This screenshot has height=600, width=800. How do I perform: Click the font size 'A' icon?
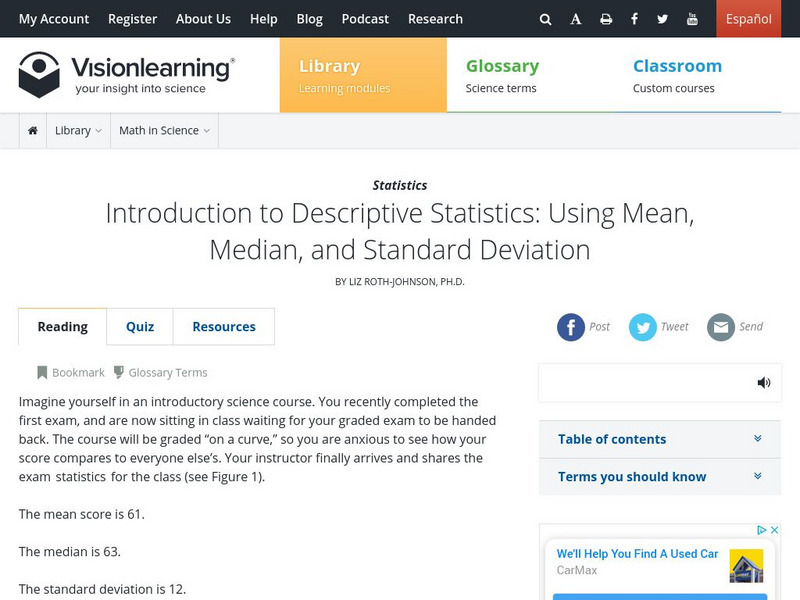[x=576, y=19]
